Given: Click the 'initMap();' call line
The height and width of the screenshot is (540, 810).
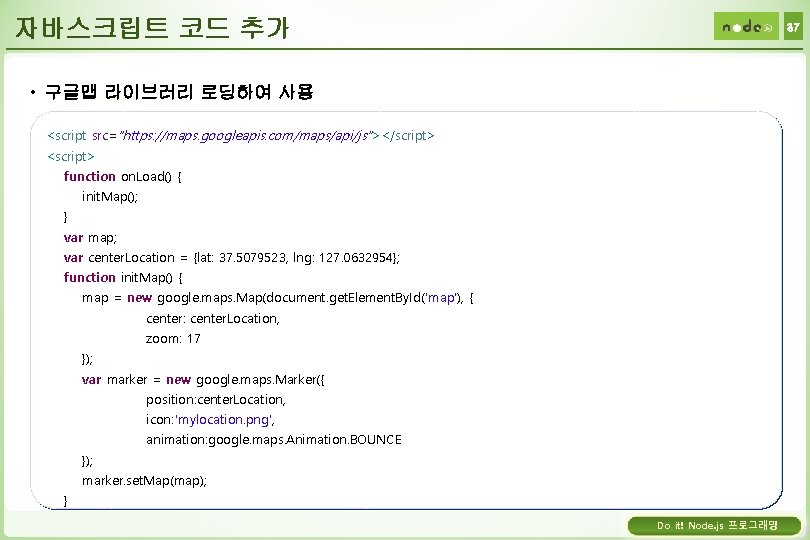Looking at the screenshot, I should pyautogui.click(x=110, y=196).
